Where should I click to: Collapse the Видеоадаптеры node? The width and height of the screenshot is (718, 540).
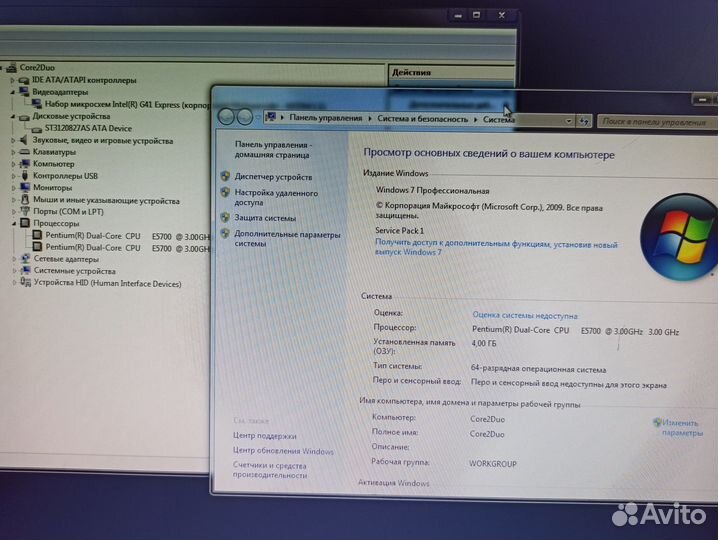[13, 93]
